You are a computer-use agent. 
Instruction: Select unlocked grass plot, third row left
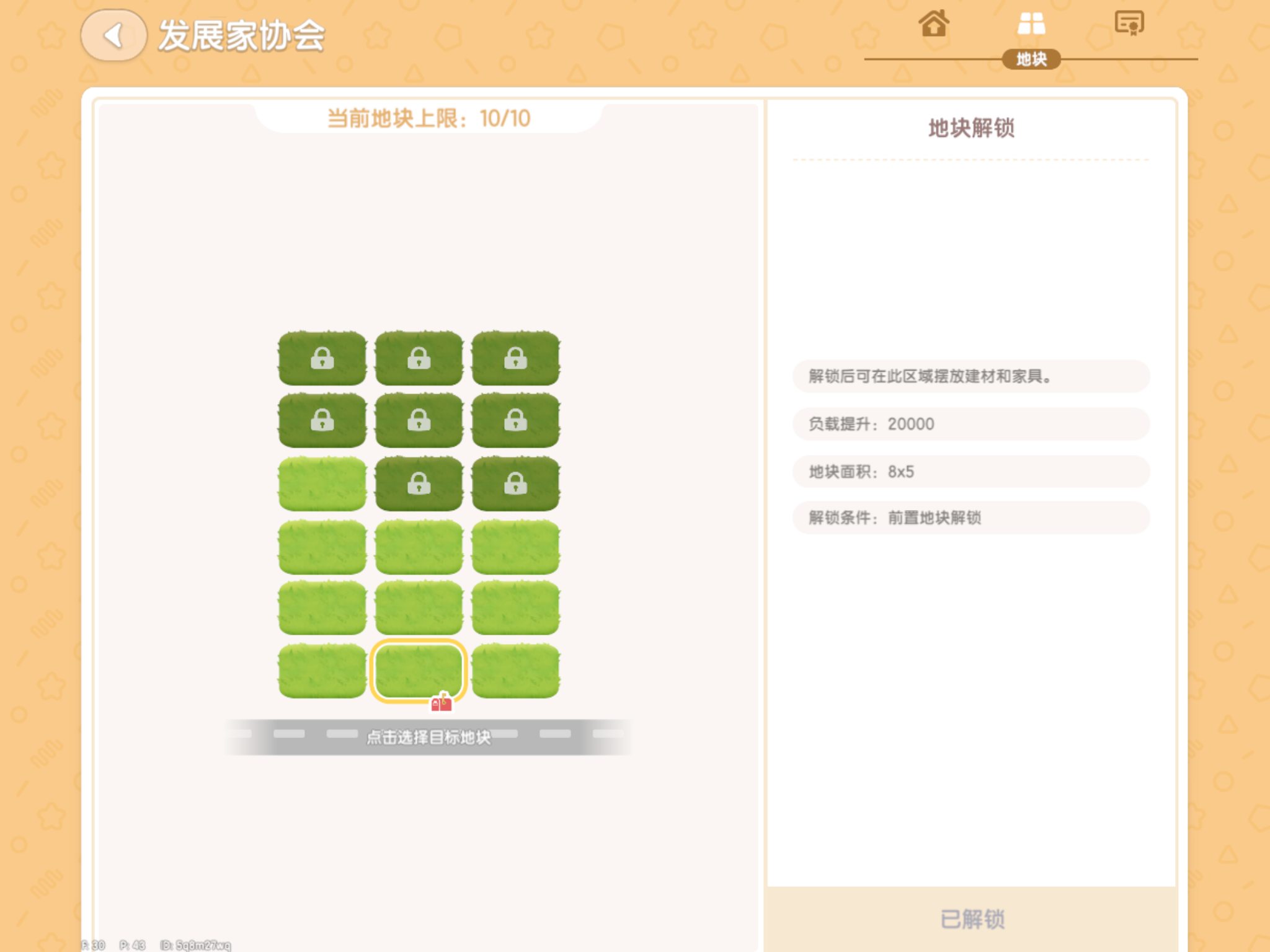[x=322, y=483]
